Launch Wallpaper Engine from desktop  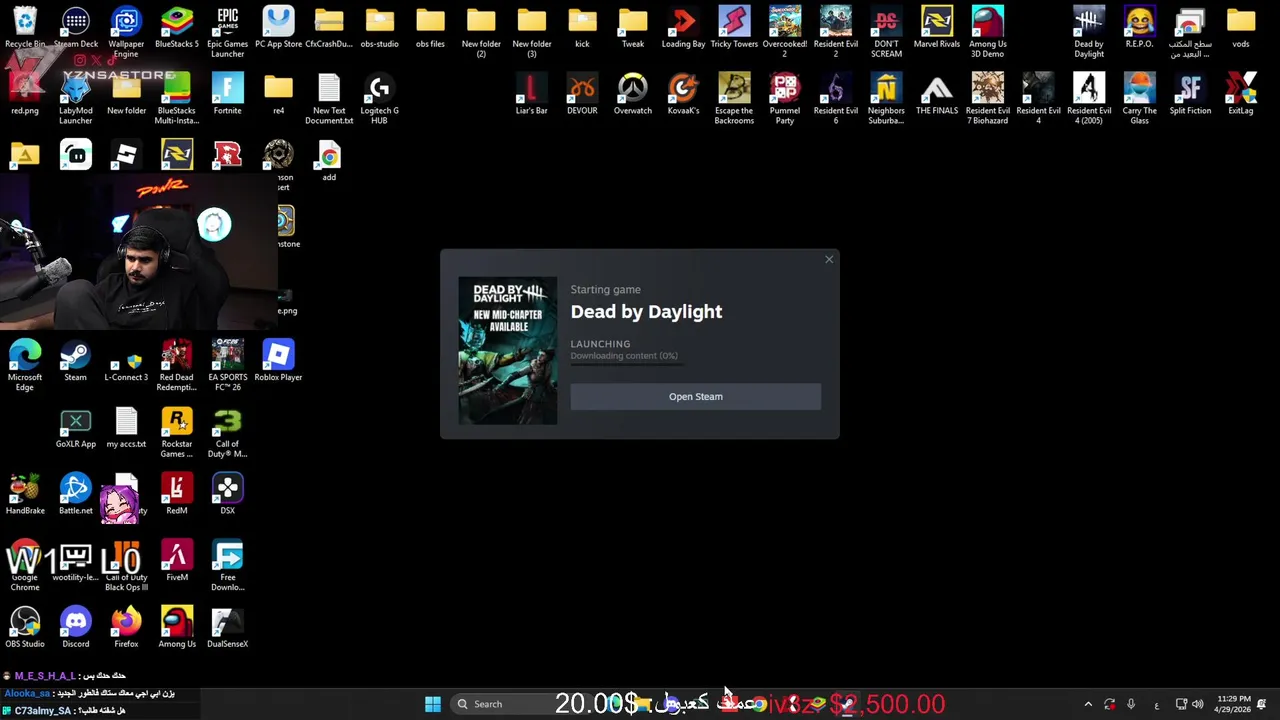coord(126,31)
